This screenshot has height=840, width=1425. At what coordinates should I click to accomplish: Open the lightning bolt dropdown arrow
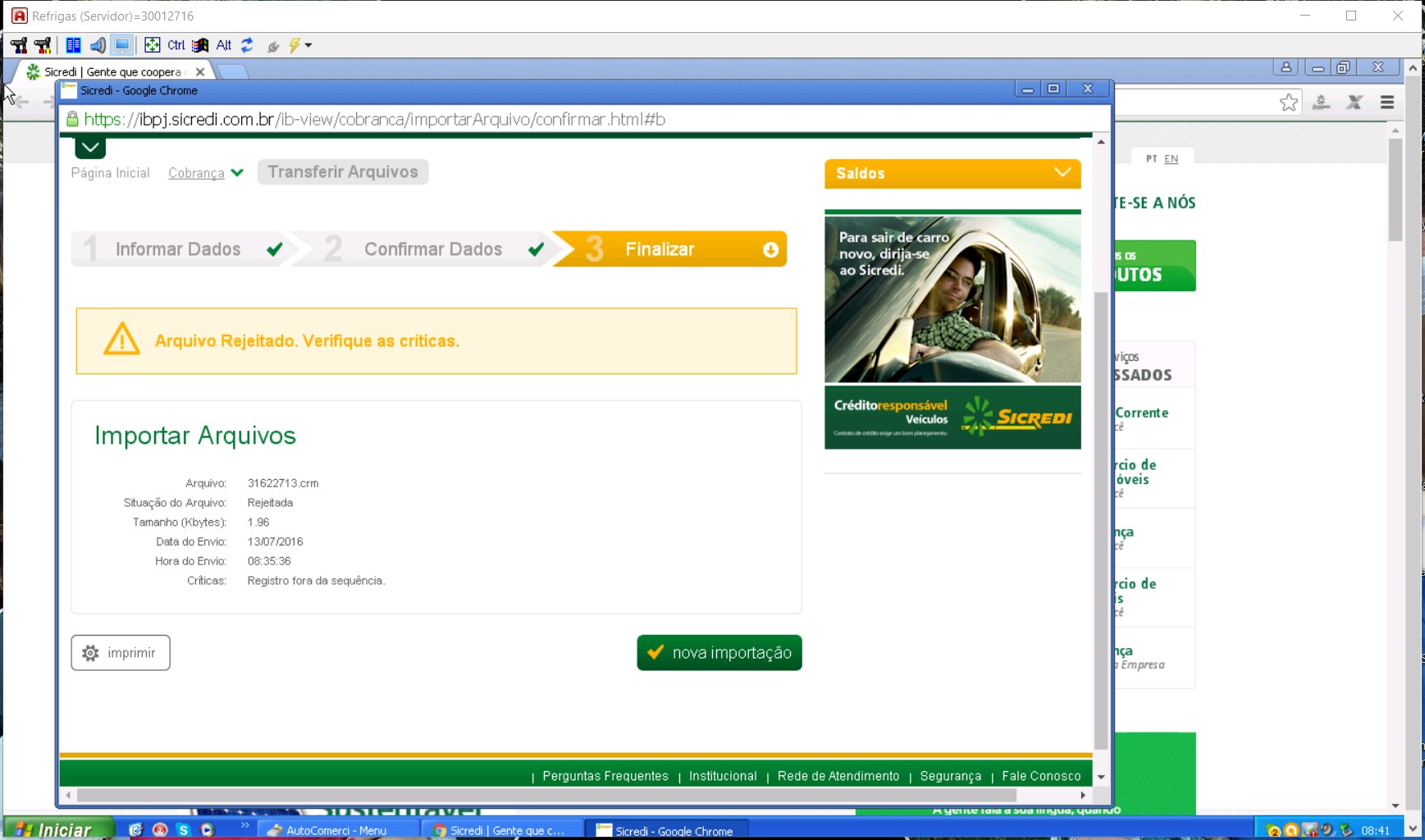click(308, 46)
